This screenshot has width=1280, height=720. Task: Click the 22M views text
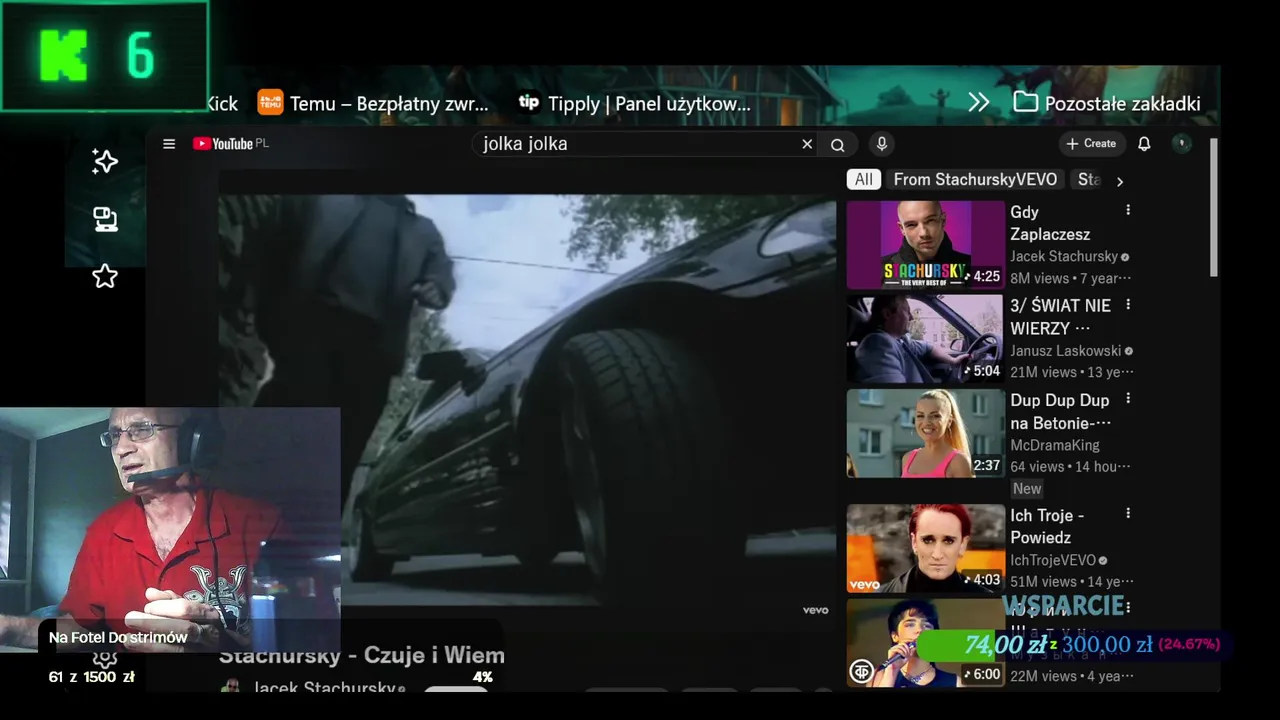coord(1043,676)
